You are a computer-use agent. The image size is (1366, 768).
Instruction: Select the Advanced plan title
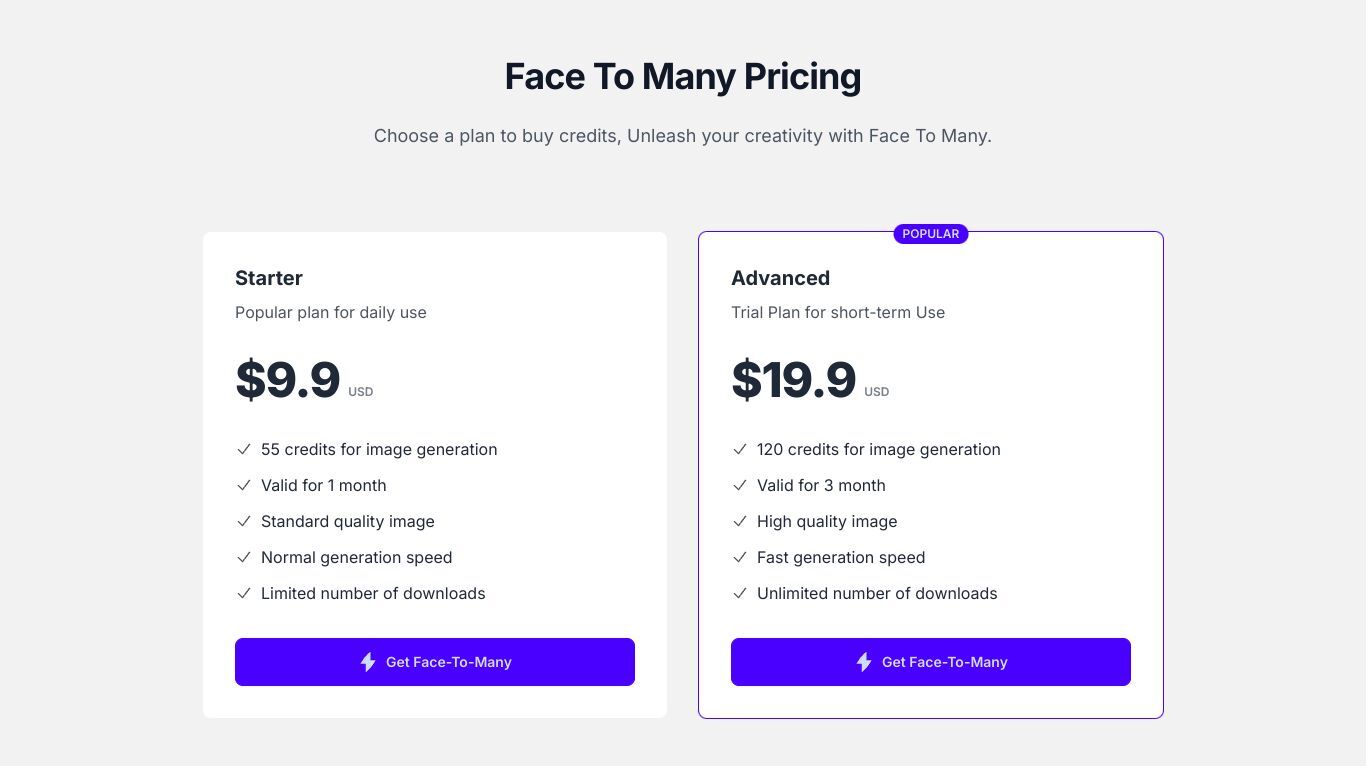point(780,278)
